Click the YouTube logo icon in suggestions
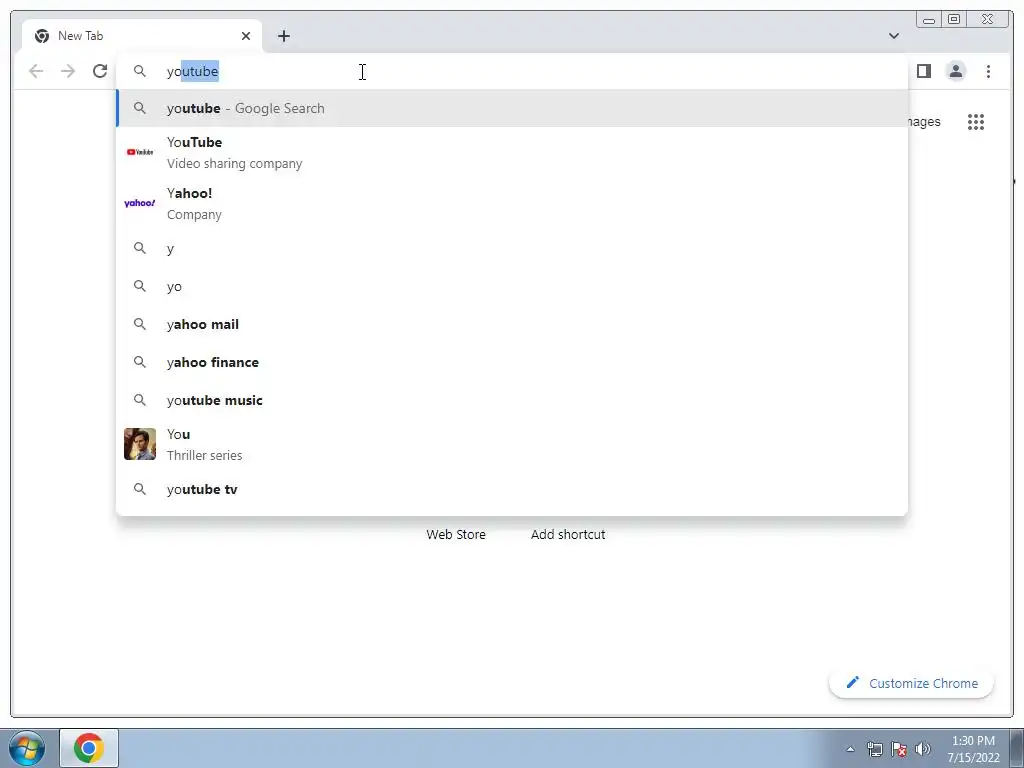 tap(140, 152)
